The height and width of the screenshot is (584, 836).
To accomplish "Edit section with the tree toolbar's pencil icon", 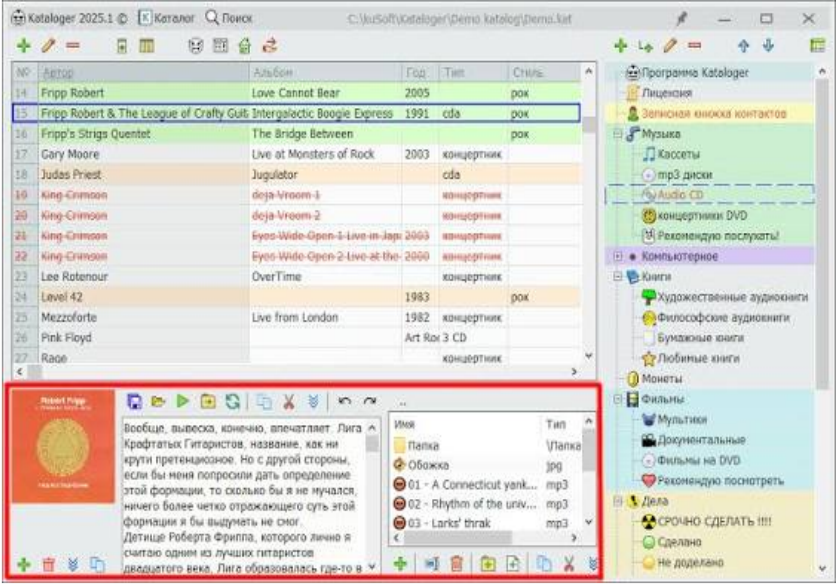I will pyautogui.click(x=670, y=46).
